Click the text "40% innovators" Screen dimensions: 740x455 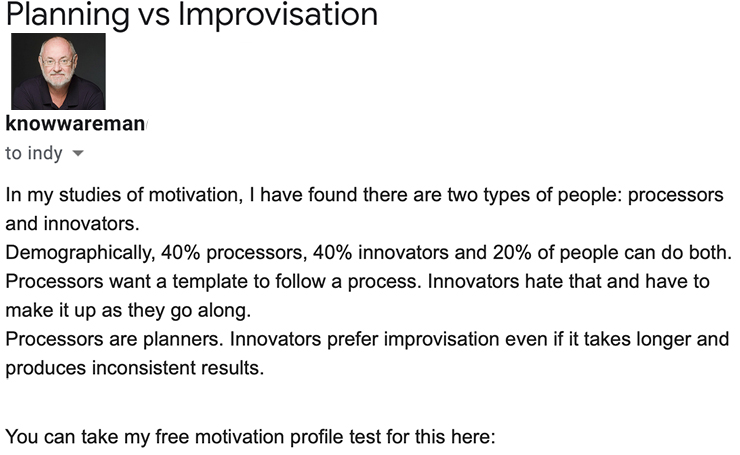[x=380, y=253]
